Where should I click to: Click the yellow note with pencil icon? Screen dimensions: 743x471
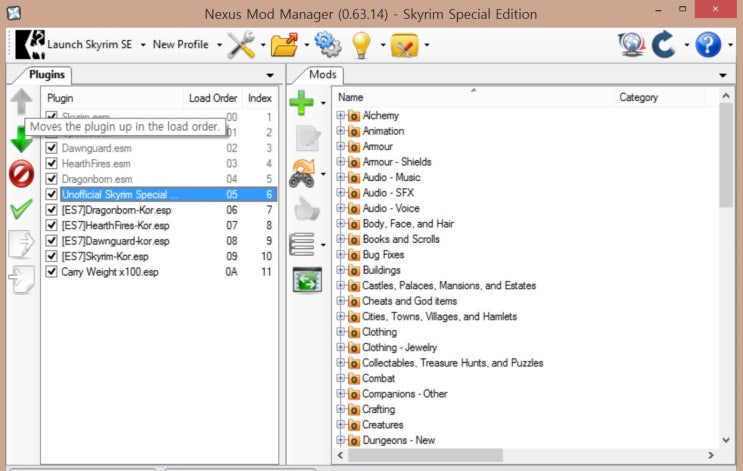tap(404, 45)
